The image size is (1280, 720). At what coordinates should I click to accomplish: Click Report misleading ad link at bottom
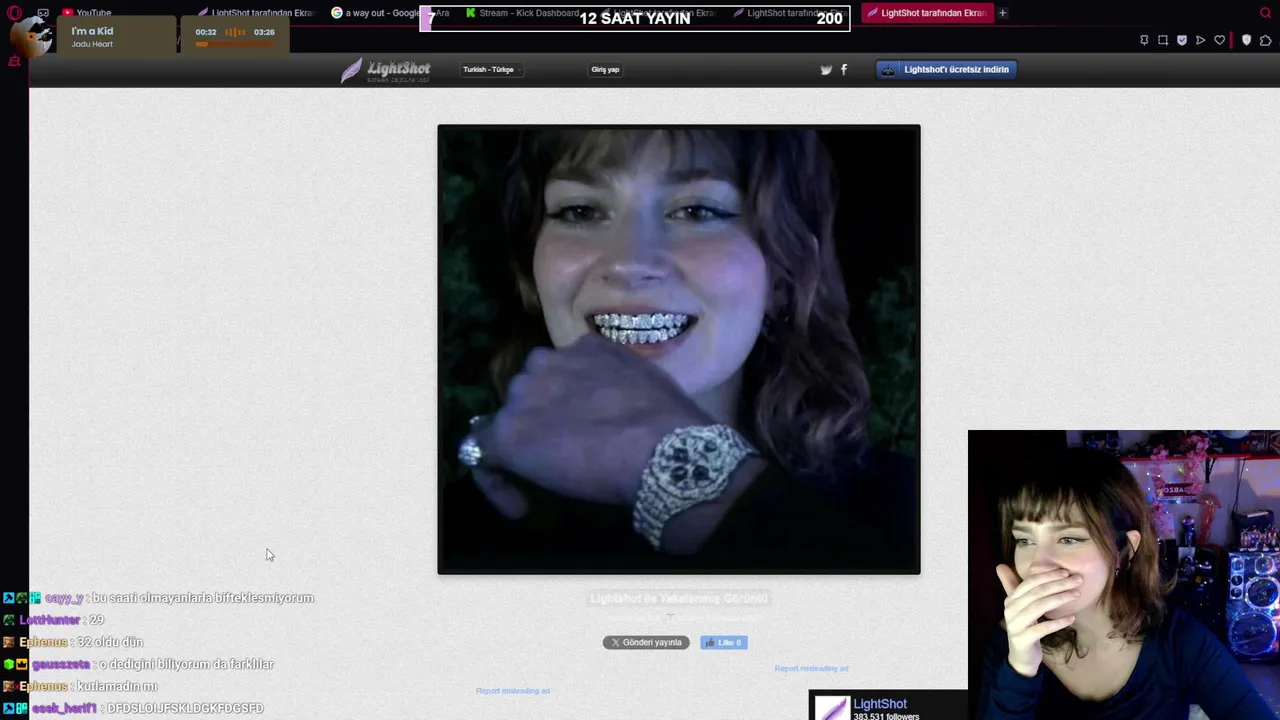coord(513,690)
